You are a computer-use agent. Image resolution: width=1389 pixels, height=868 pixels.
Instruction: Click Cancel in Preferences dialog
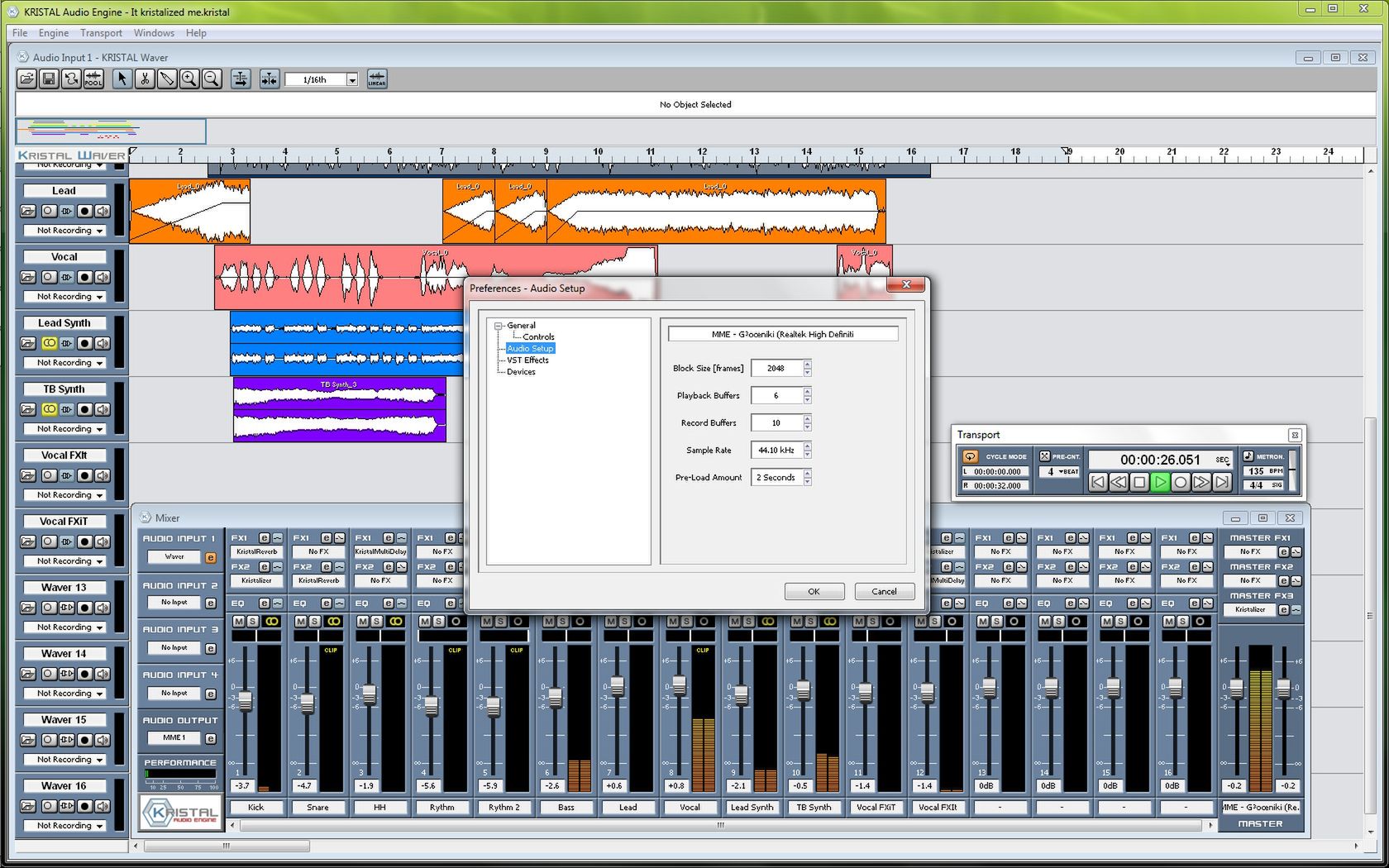[884, 591]
